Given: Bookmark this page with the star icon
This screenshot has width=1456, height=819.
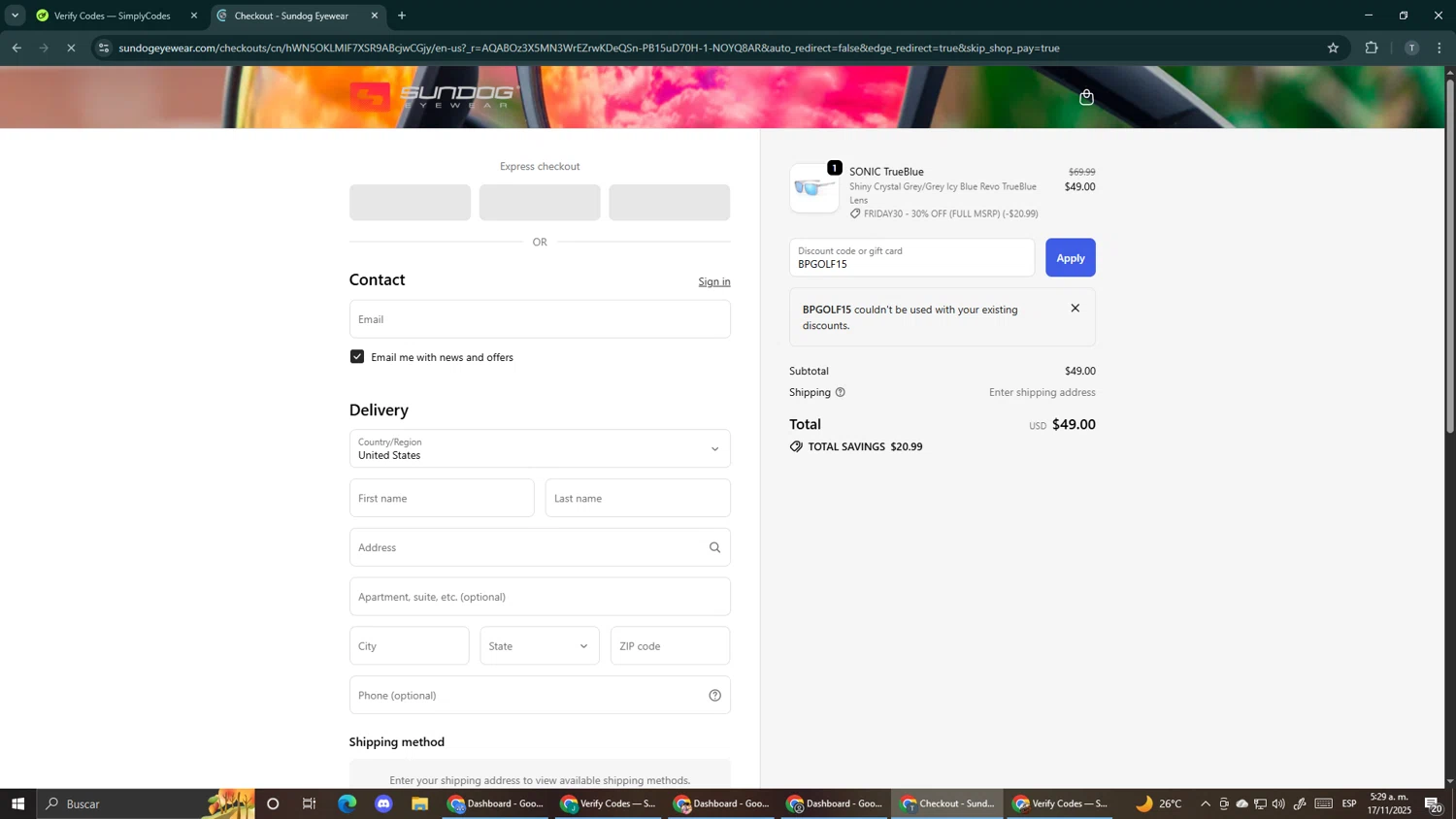Looking at the screenshot, I should click(x=1333, y=48).
